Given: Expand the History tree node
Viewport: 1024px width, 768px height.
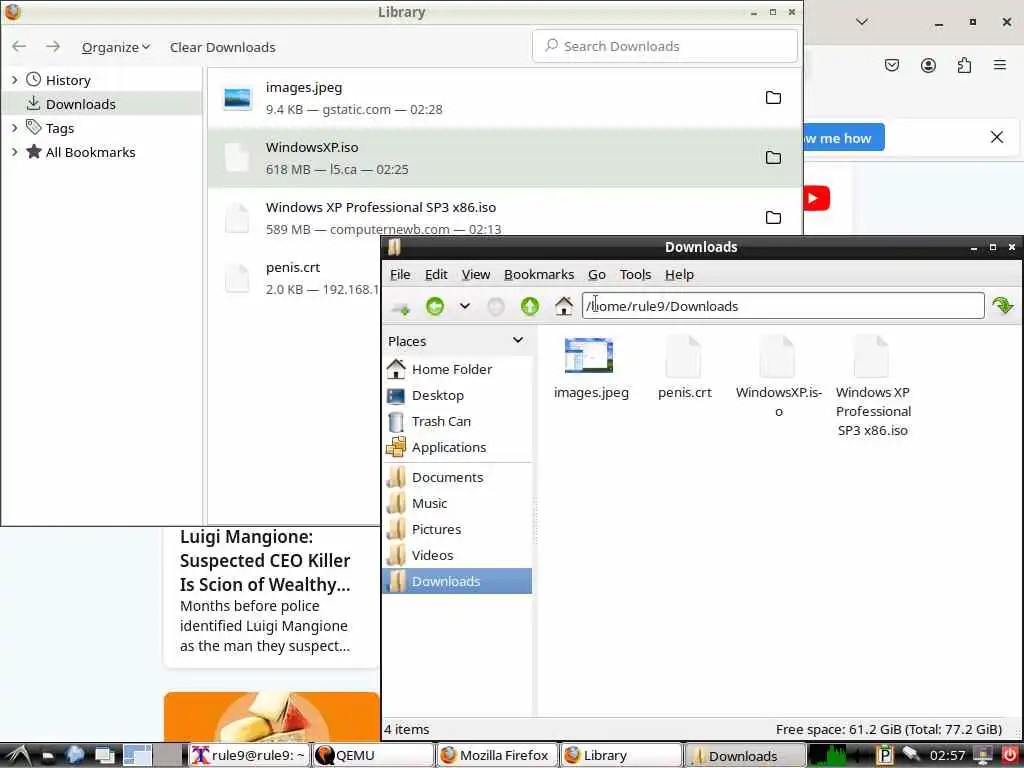Looking at the screenshot, I should [14, 80].
